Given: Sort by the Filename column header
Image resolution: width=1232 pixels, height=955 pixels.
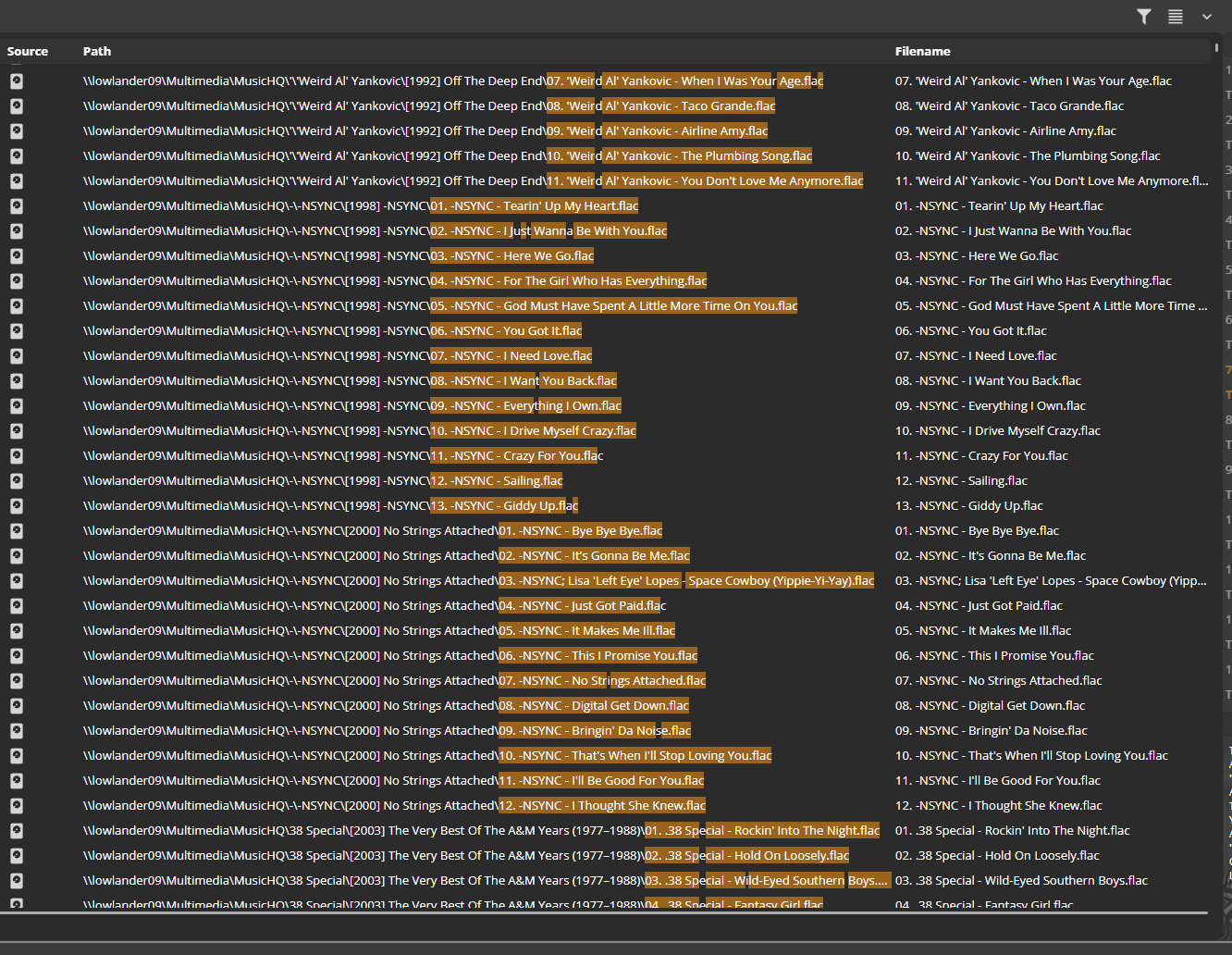Looking at the screenshot, I should point(922,52).
